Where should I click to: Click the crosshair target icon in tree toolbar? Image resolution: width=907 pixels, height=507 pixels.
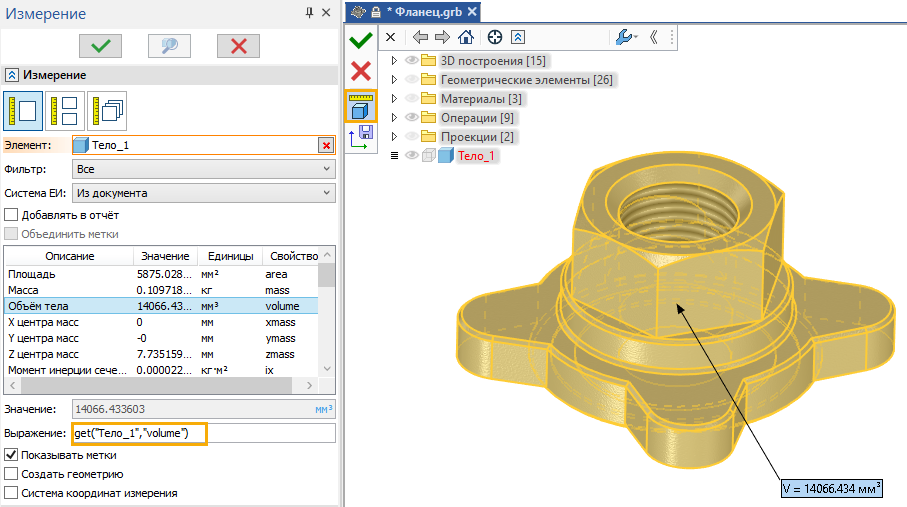[x=494, y=37]
